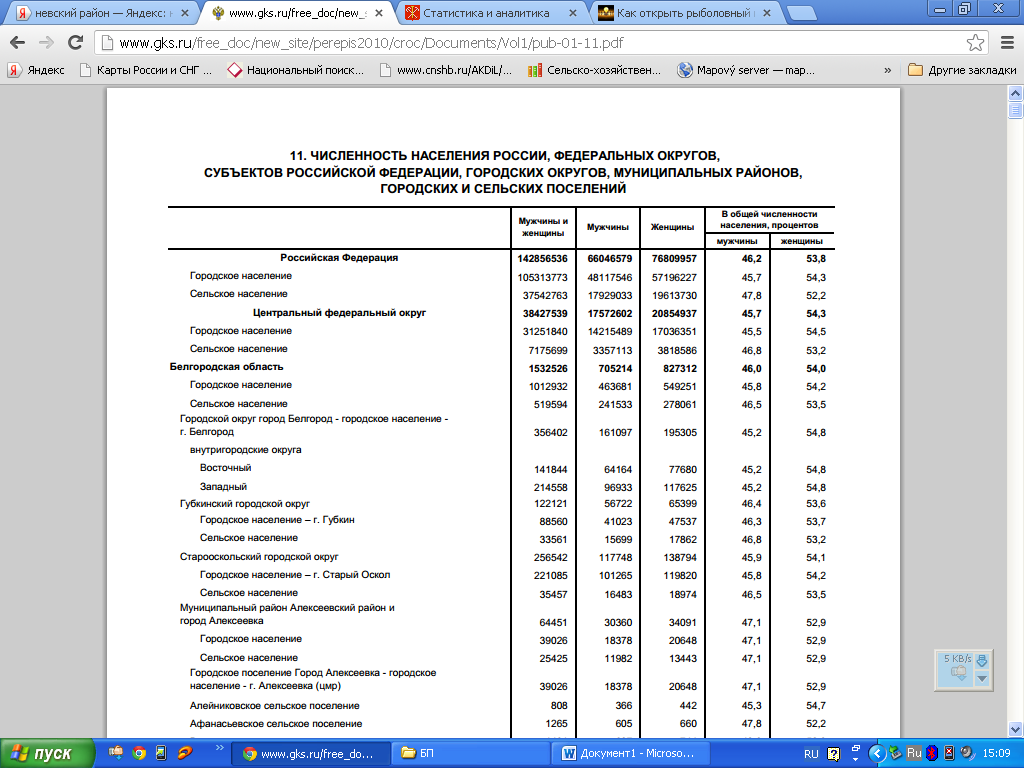Click the scrollbar down arrow
The width and height of the screenshot is (1024, 768).
(1015, 729)
